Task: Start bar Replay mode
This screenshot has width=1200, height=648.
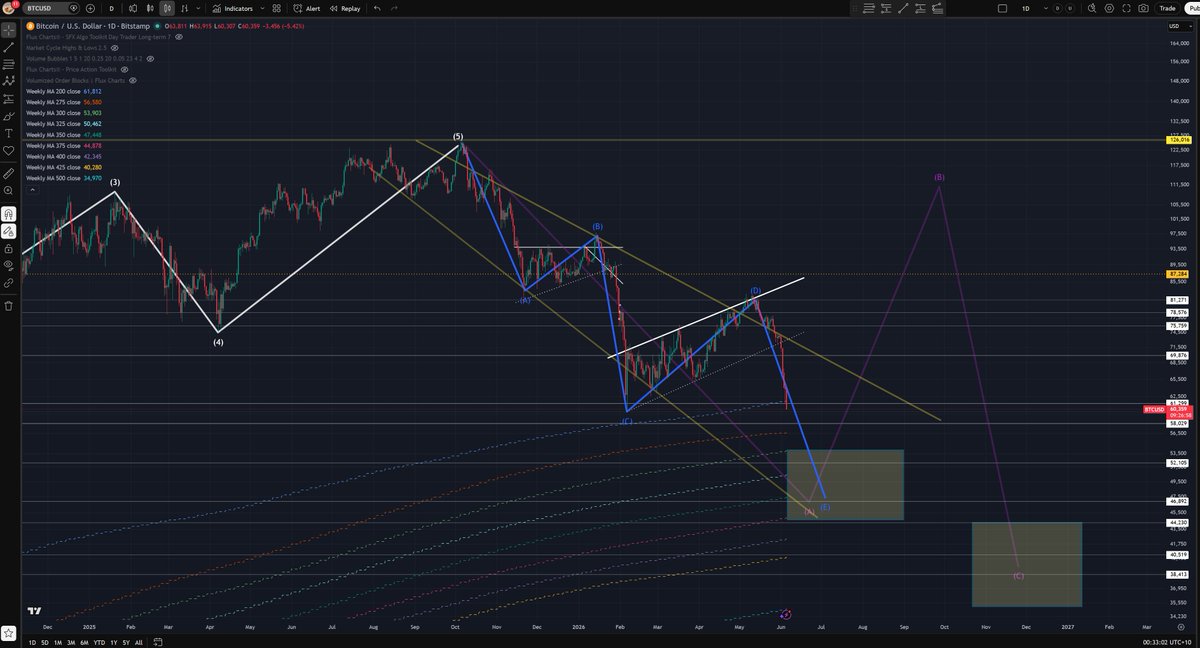Action: pos(345,8)
